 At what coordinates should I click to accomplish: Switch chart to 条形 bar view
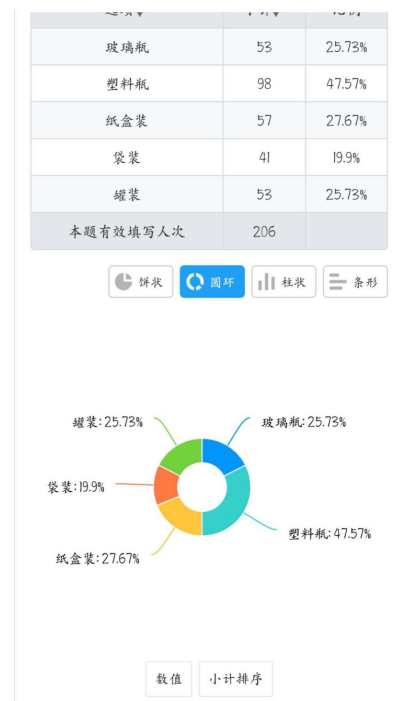point(355,282)
